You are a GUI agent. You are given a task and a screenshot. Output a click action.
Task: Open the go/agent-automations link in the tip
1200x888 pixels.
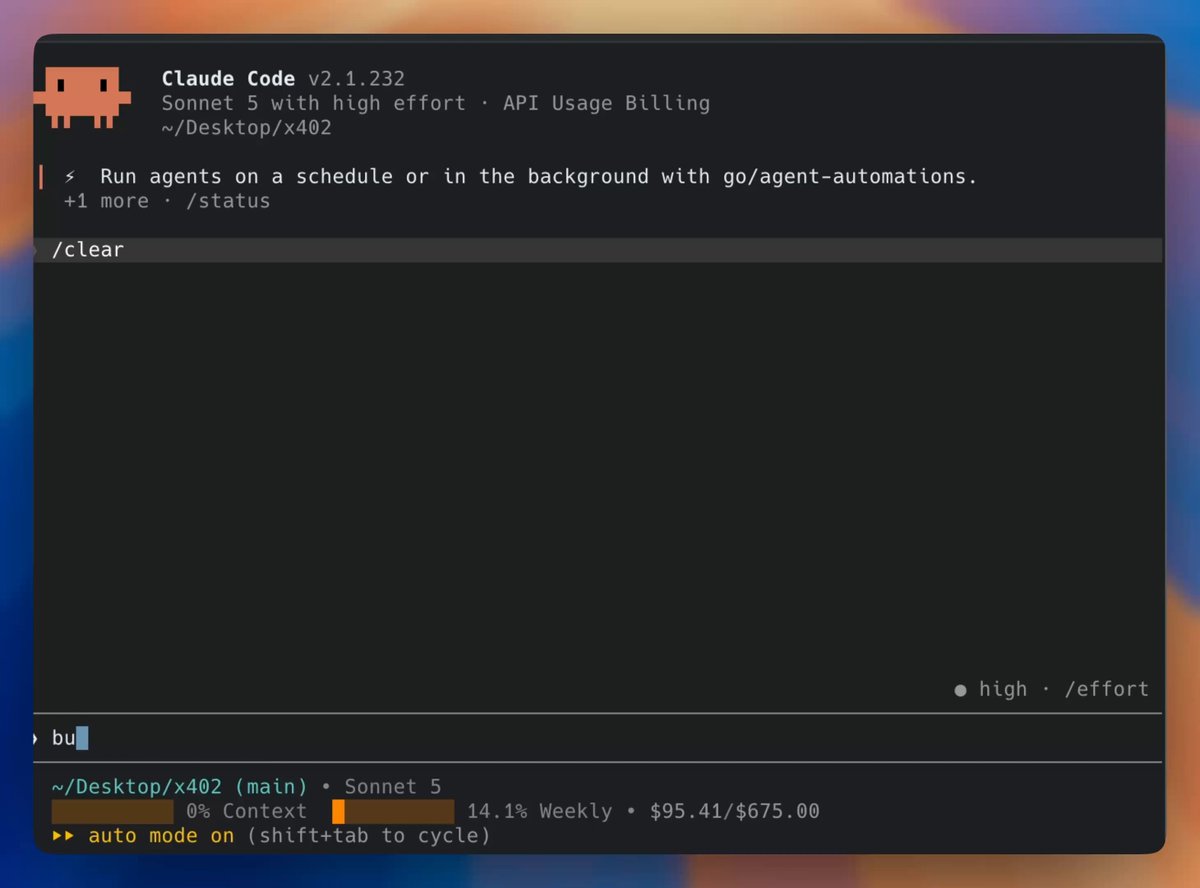click(848, 177)
